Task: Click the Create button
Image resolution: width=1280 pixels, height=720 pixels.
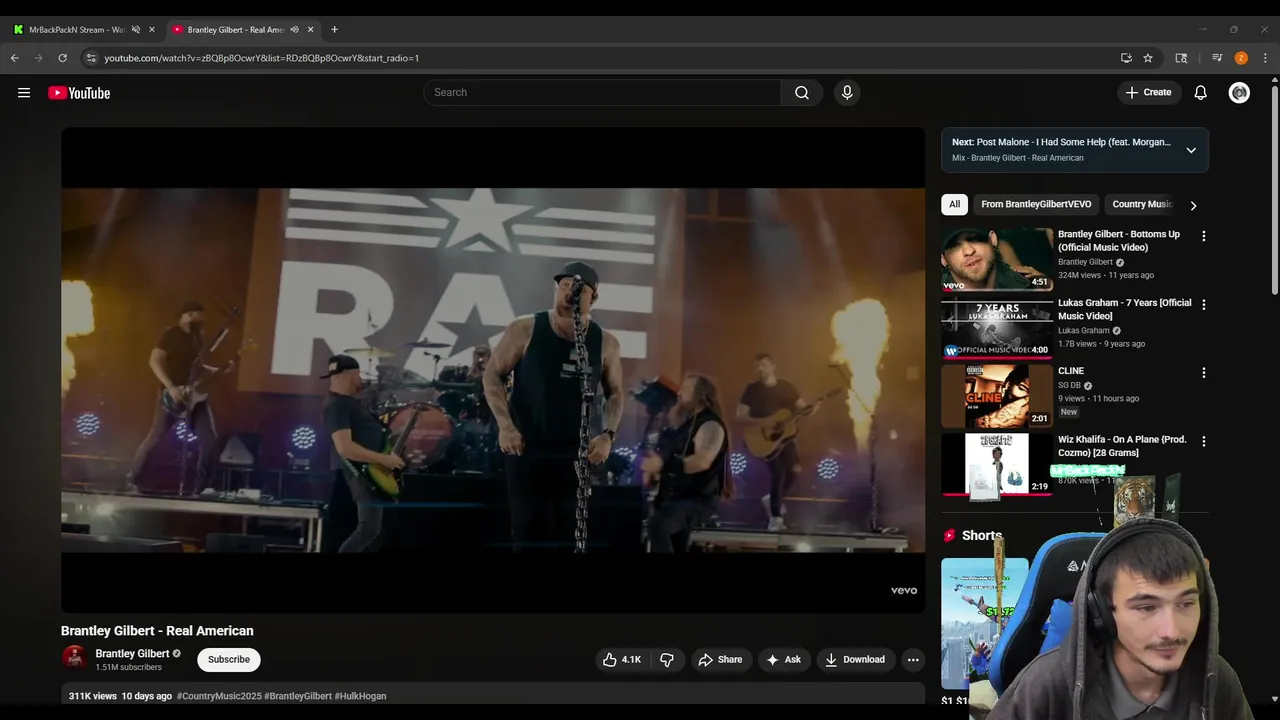Action: click(x=1148, y=92)
